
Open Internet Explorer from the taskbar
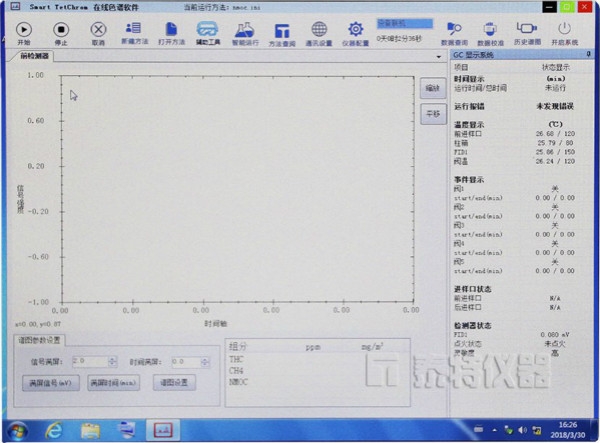tap(54, 429)
